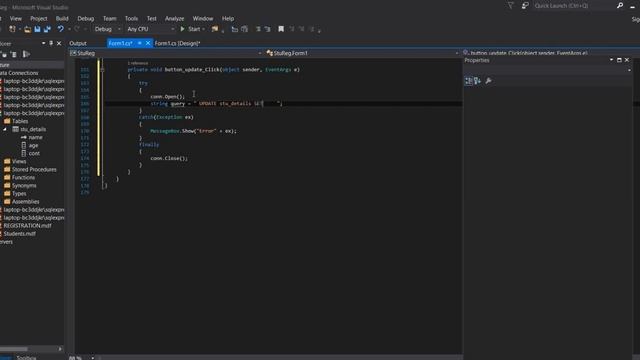Click the Save All icon
Screen dimensions: 640x360
[47, 29]
